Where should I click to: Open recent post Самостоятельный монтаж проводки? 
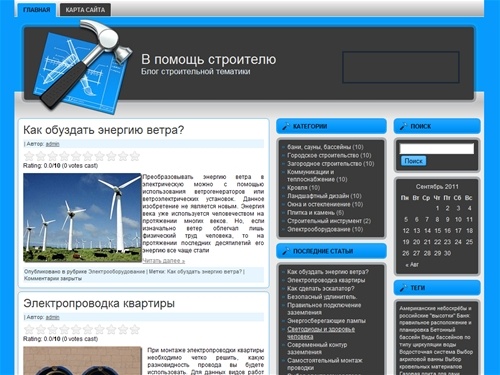[x=325, y=364]
